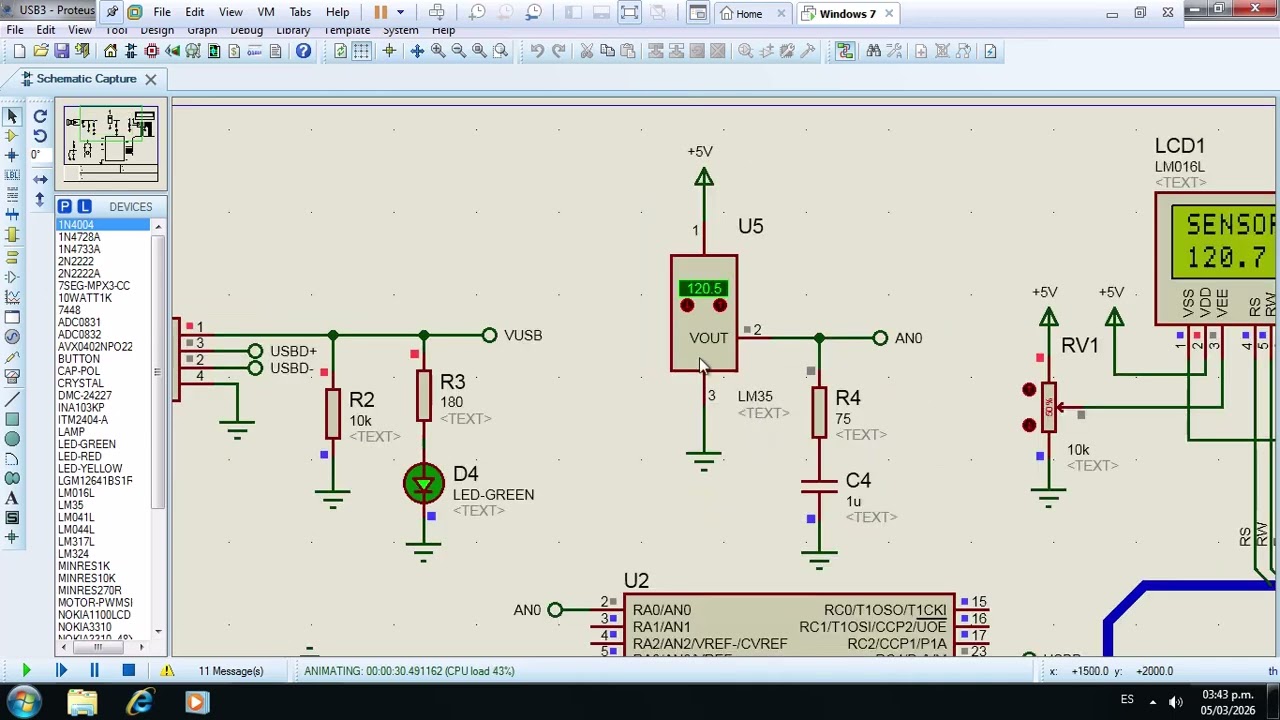Click the Redraw display icon
Viewport: 1280px width, 720px height.
340,51
